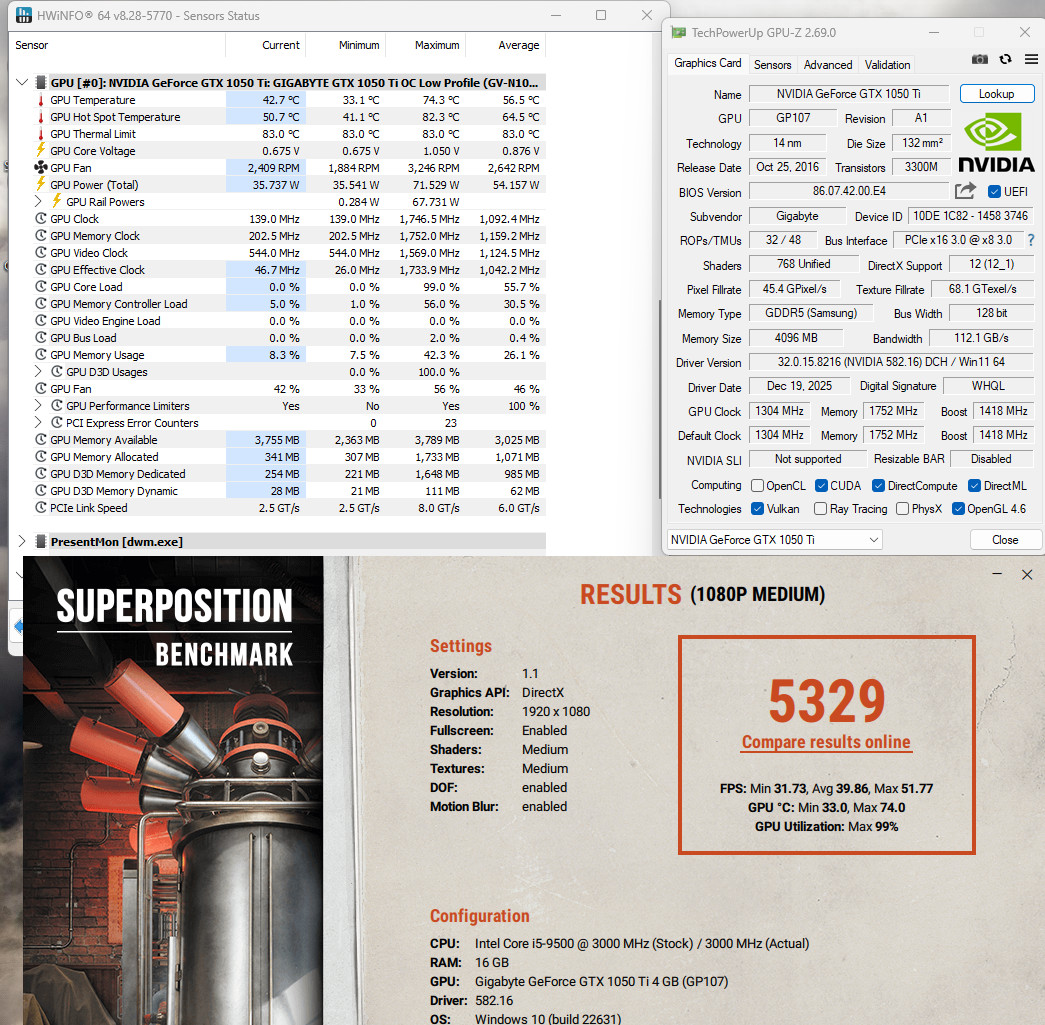Toggle the Ray Tracing checkbox
The height and width of the screenshot is (1025, 1045).
pyautogui.click(x=820, y=509)
